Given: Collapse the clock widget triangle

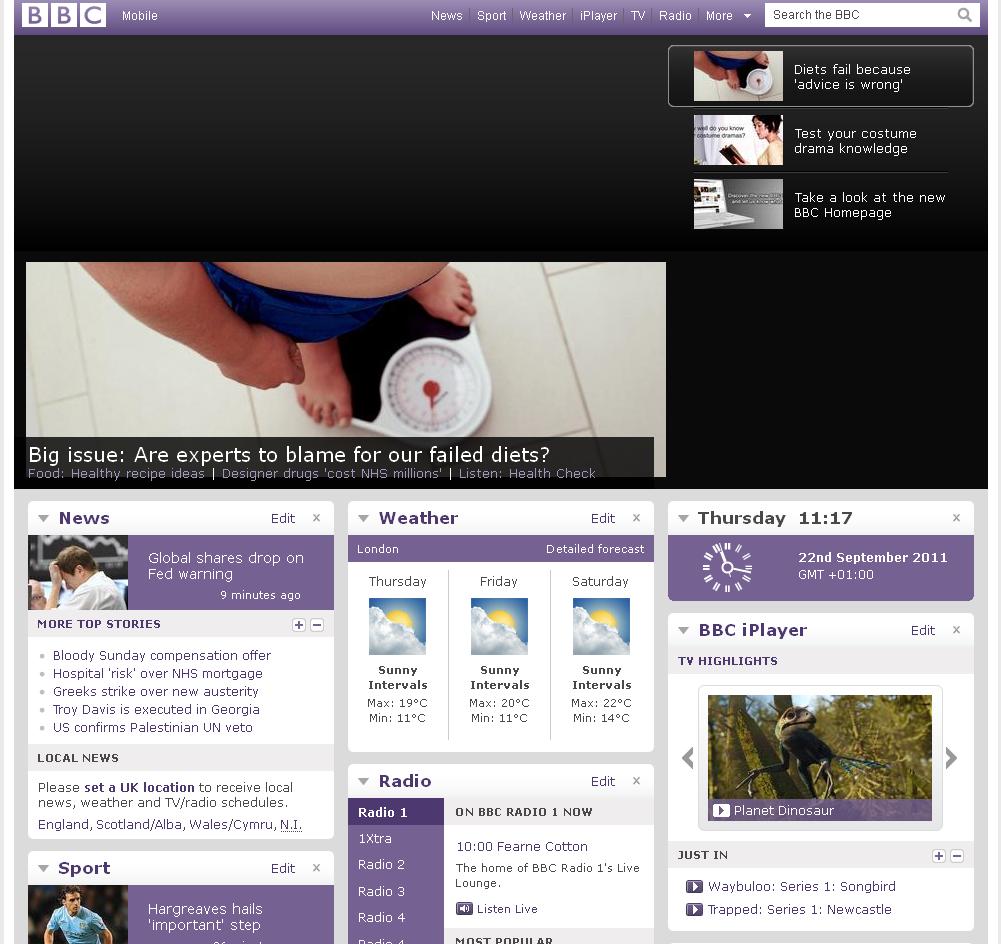Looking at the screenshot, I should click(x=683, y=518).
